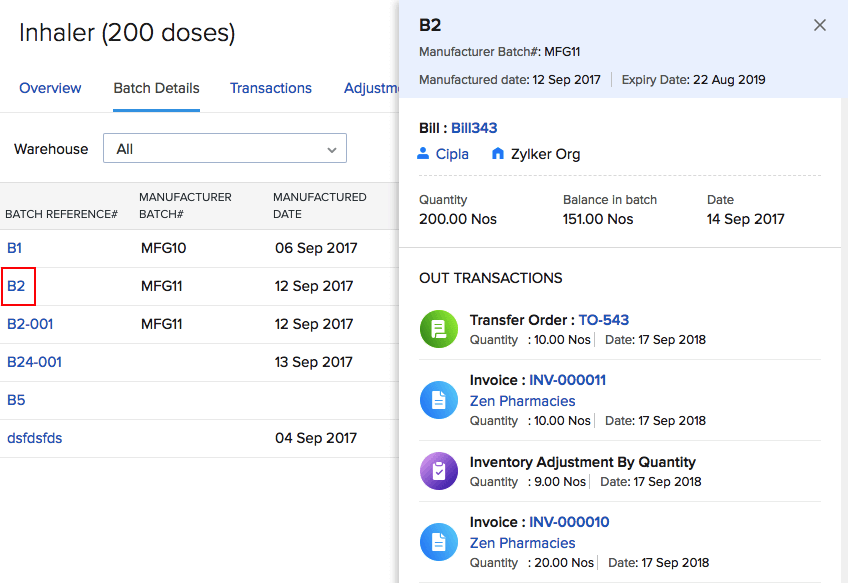Open the Warehouse filter dropdown
This screenshot has width=848, height=583.
224,148
